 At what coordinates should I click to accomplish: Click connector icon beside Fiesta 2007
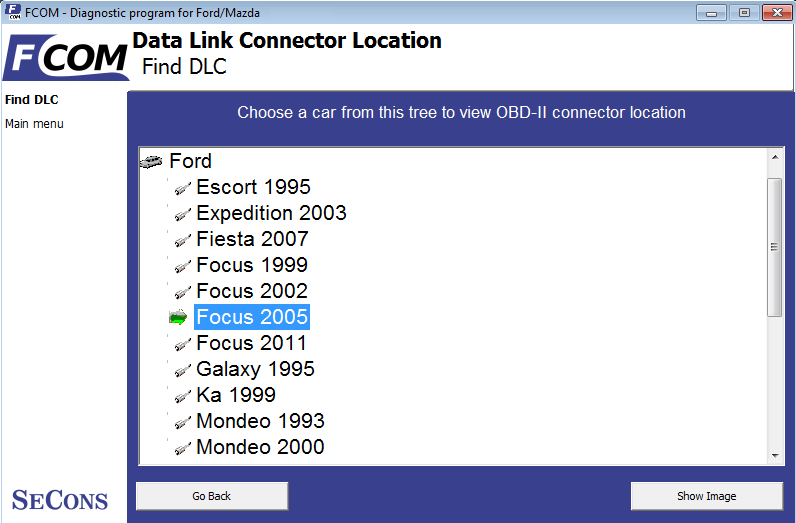183,240
